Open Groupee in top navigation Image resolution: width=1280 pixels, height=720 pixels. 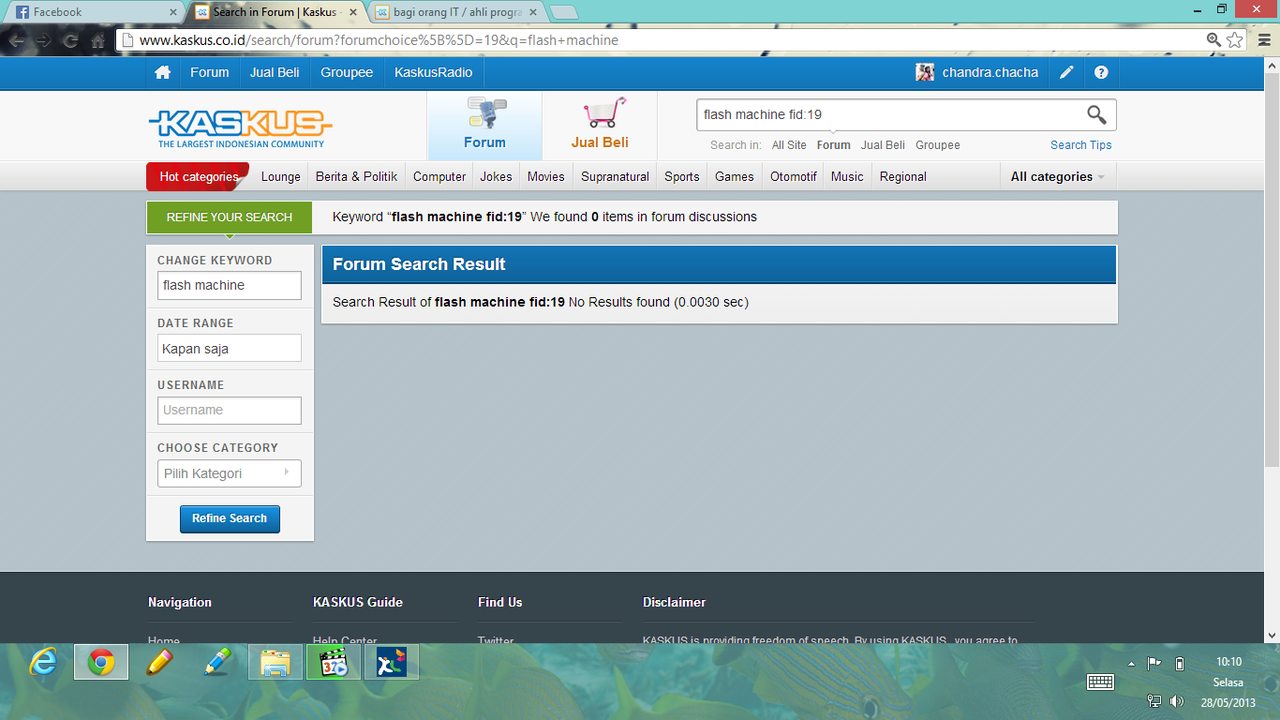pyautogui.click(x=347, y=73)
